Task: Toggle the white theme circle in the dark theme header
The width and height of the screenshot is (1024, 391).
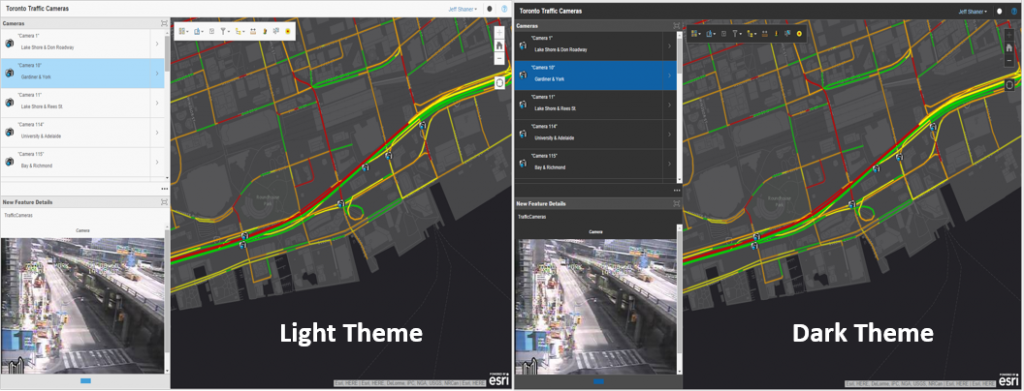Action: coord(1000,11)
